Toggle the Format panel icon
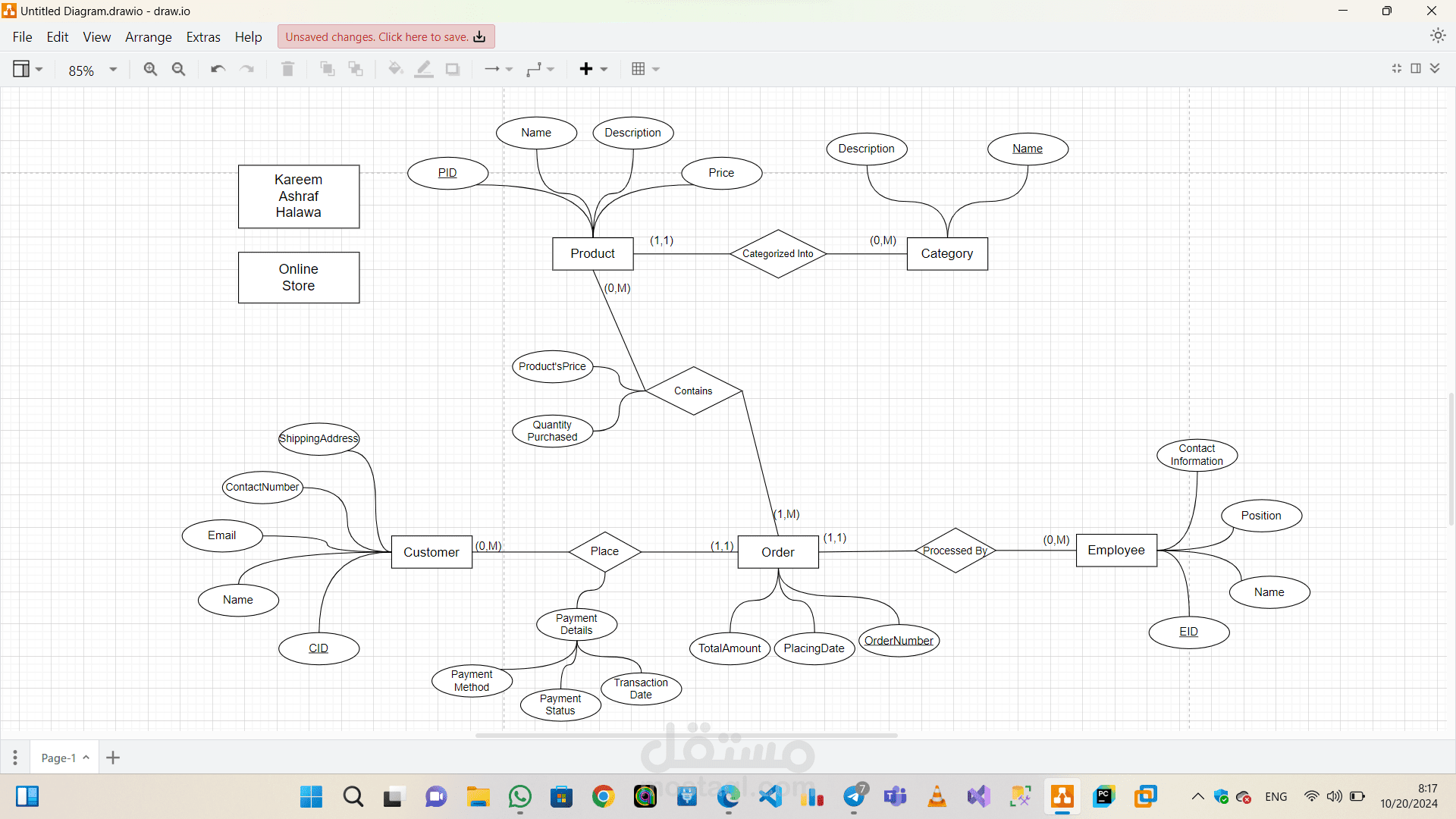The width and height of the screenshot is (1456, 819). click(x=1416, y=68)
